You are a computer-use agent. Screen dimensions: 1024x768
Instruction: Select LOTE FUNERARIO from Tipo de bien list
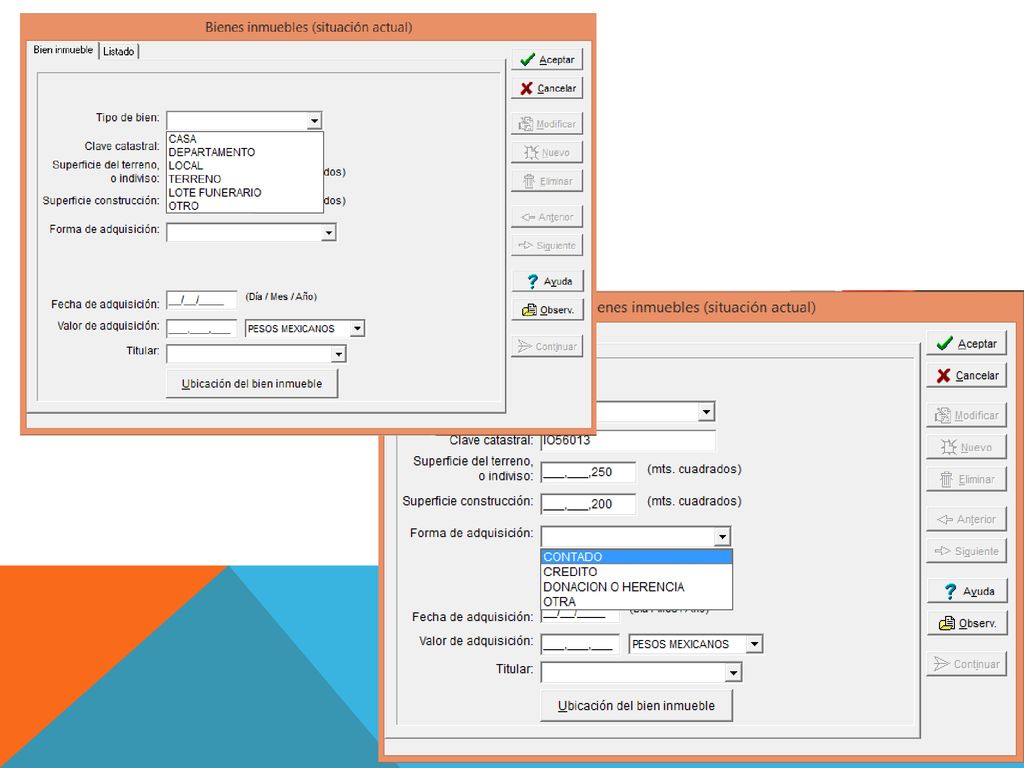point(245,193)
